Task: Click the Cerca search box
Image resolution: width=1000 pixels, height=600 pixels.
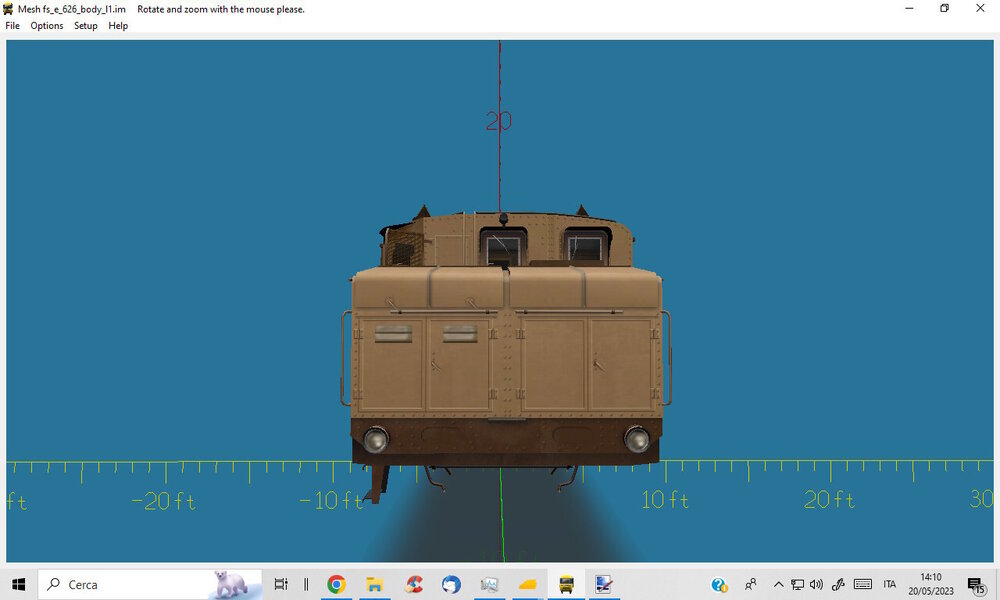Action: (x=150, y=584)
